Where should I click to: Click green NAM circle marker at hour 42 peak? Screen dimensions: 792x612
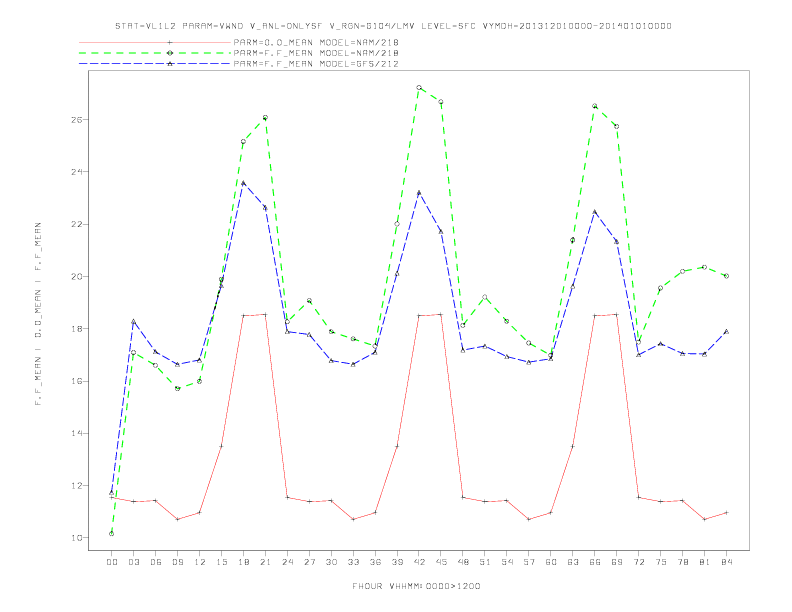pos(419,87)
